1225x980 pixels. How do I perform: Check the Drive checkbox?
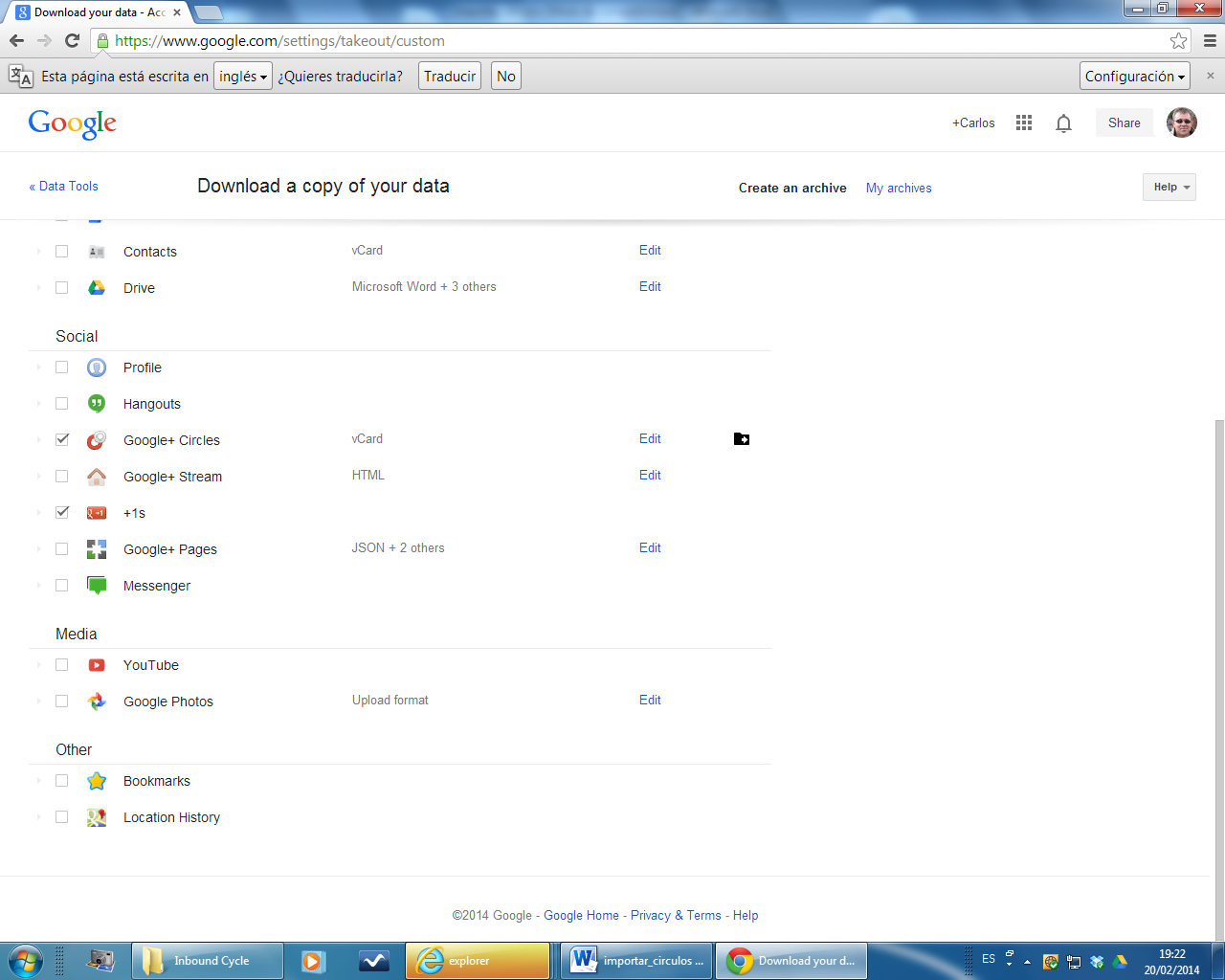62,287
